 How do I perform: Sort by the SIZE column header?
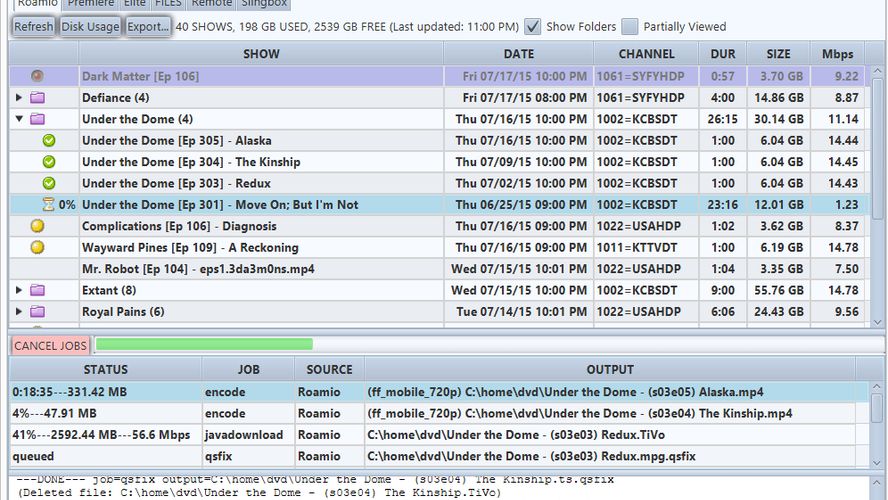click(779, 54)
